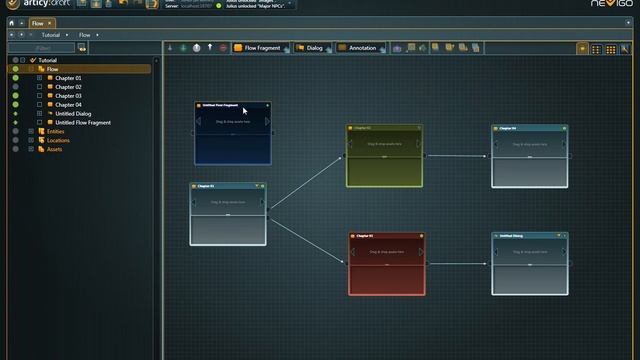Open the dropdown arrow next to Tutorial breadcrumb

click(x=67, y=35)
